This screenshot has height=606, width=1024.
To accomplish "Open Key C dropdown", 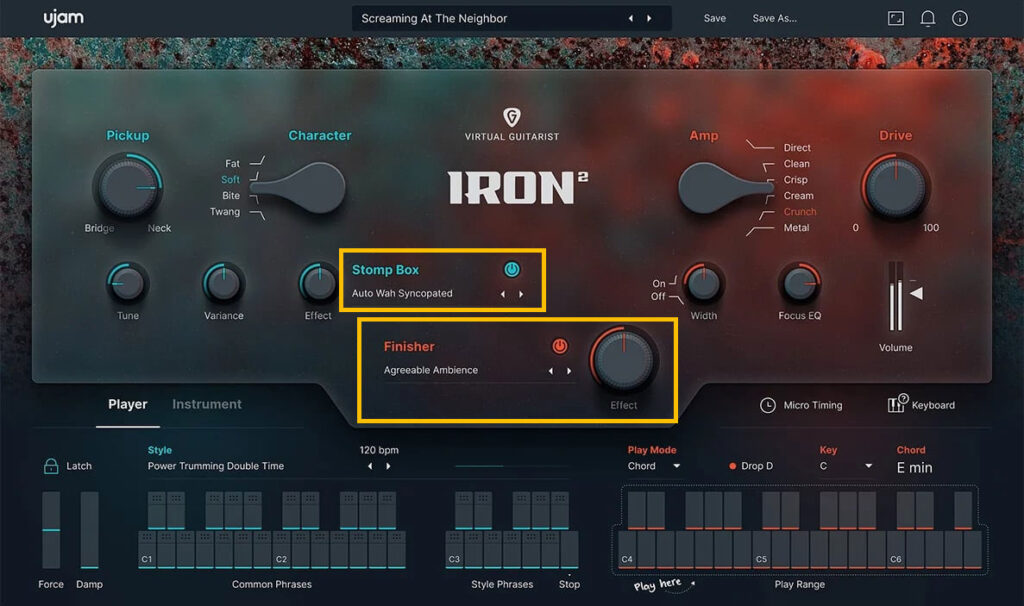I will (x=846, y=466).
